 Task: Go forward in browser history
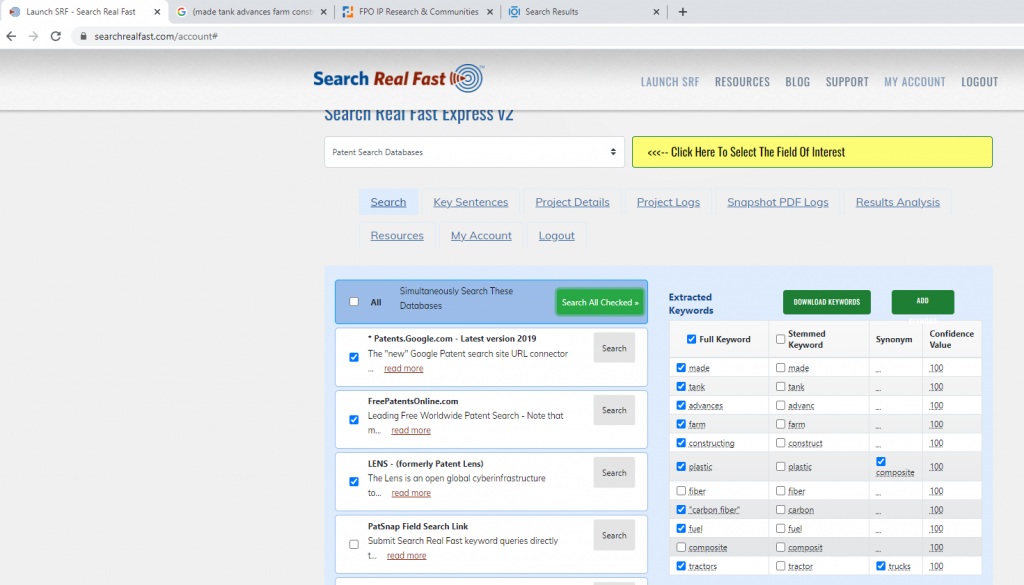click(x=33, y=37)
